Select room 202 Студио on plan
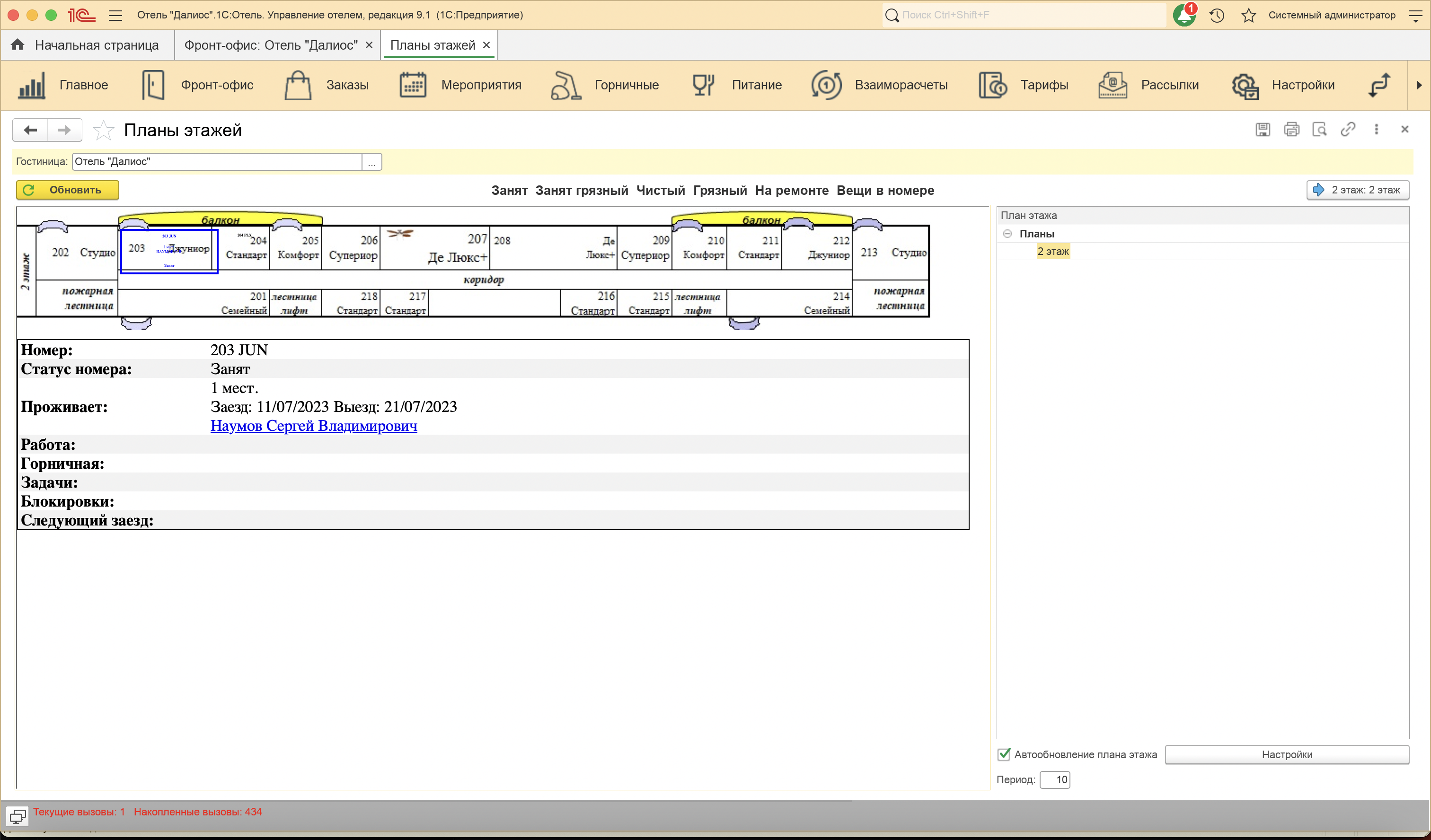The image size is (1431, 840). [77, 253]
